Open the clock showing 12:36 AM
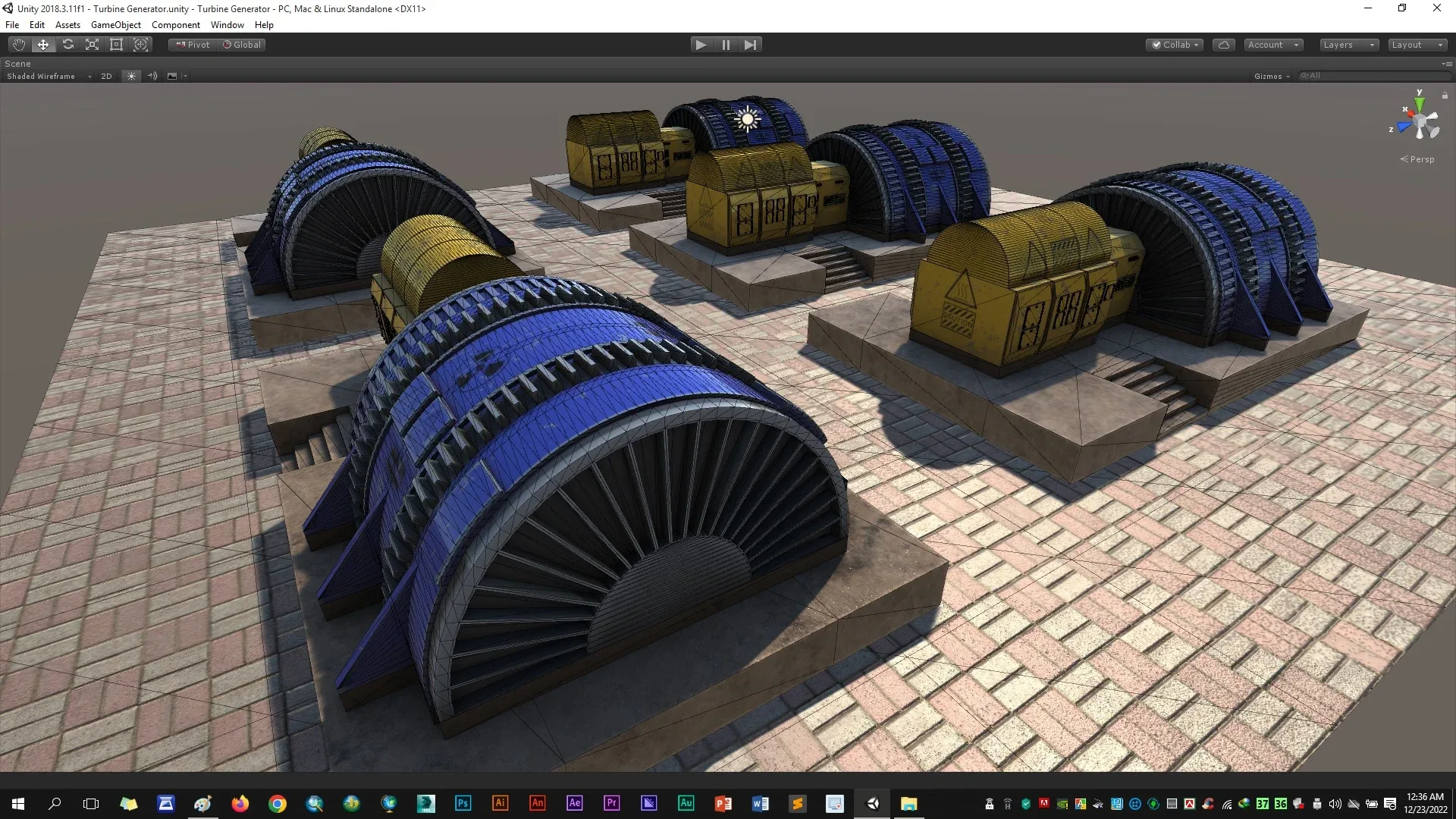This screenshot has width=1456, height=819. click(1426, 803)
